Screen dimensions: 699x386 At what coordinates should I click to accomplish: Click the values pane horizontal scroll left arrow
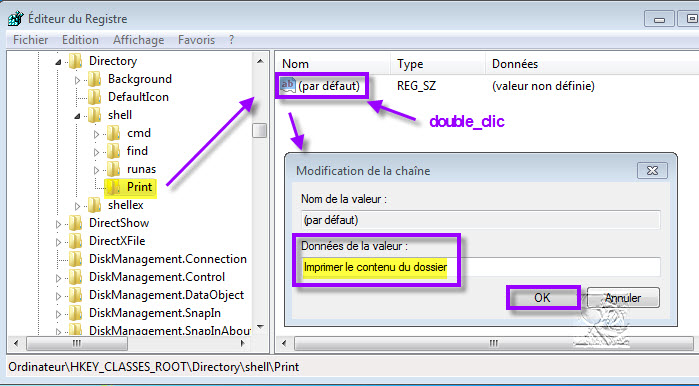(x=284, y=344)
